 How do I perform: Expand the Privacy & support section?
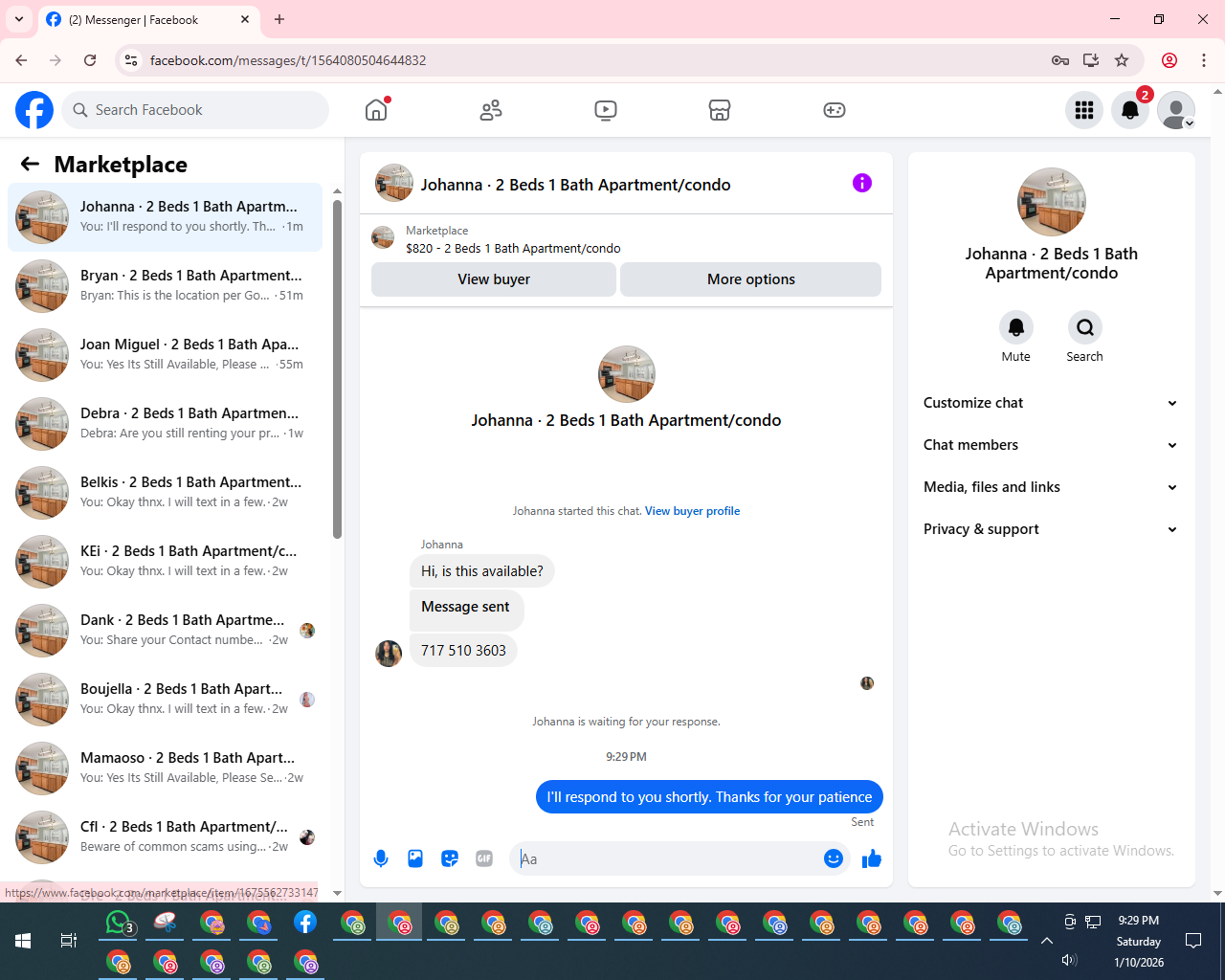[1051, 529]
